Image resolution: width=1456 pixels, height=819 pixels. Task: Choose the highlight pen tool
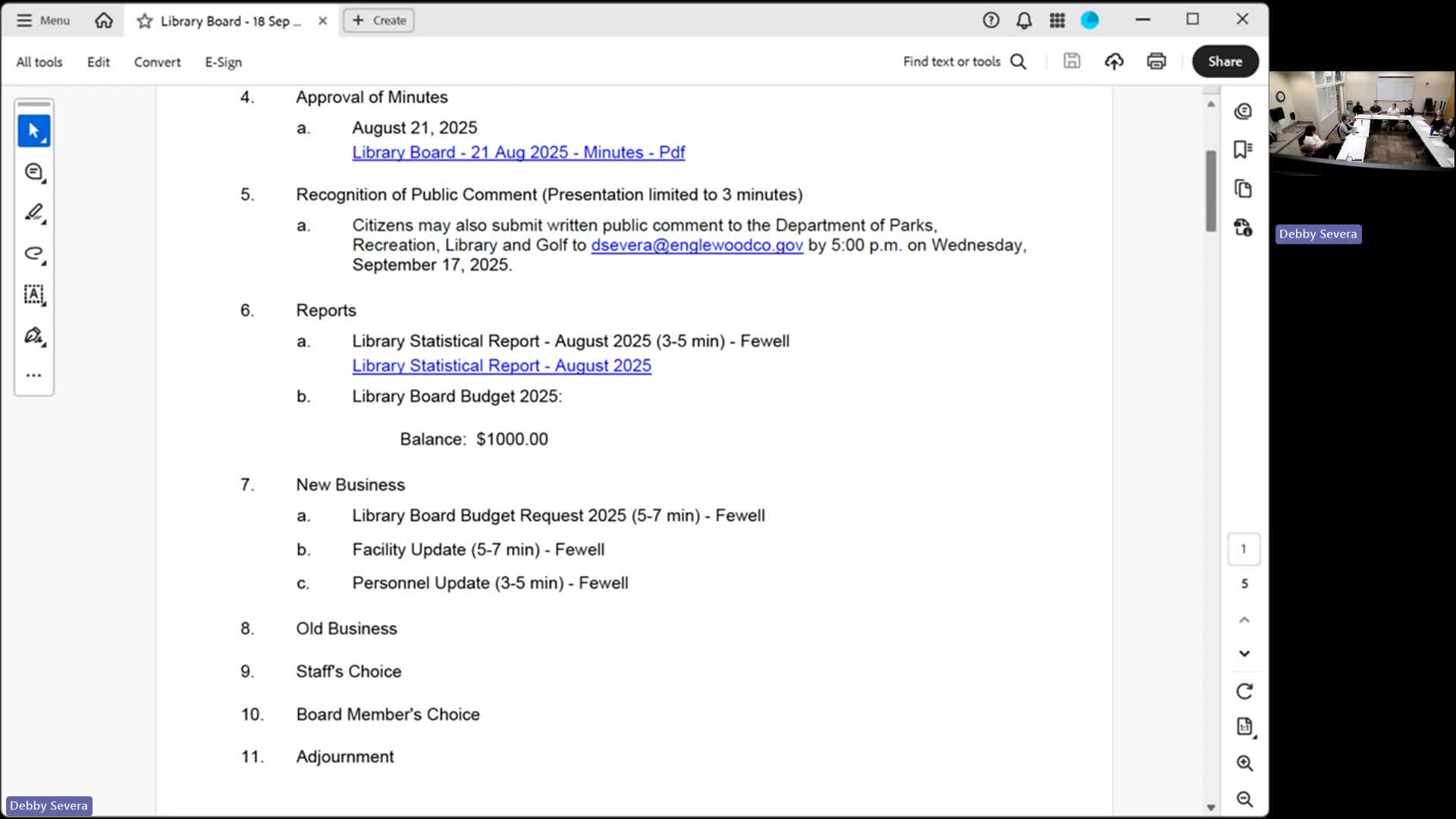(x=33, y=213)
